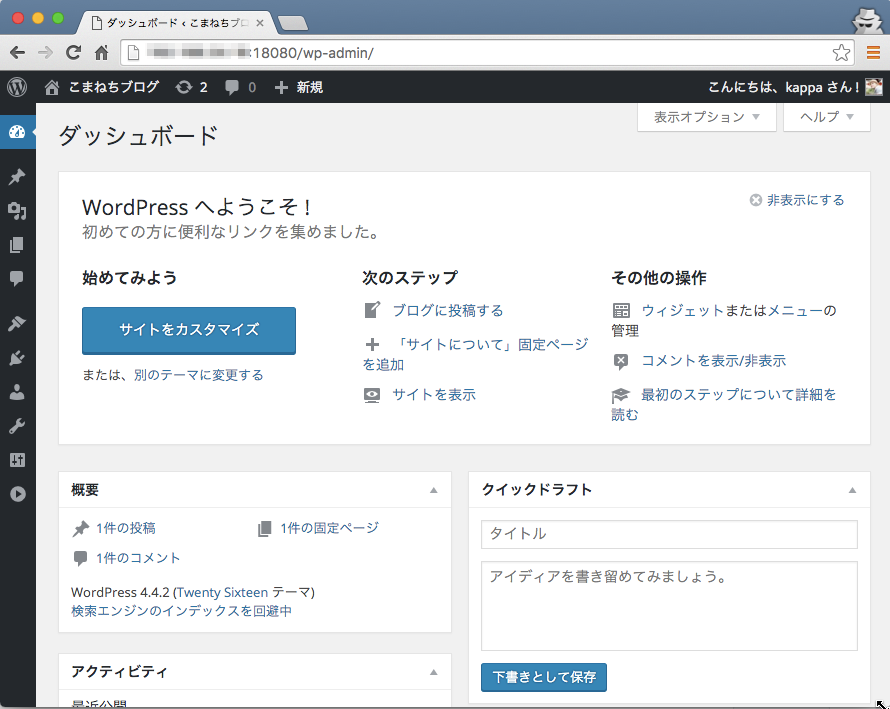Bookmark page with star icon
890x709 pixels.
tap(841, 53)
